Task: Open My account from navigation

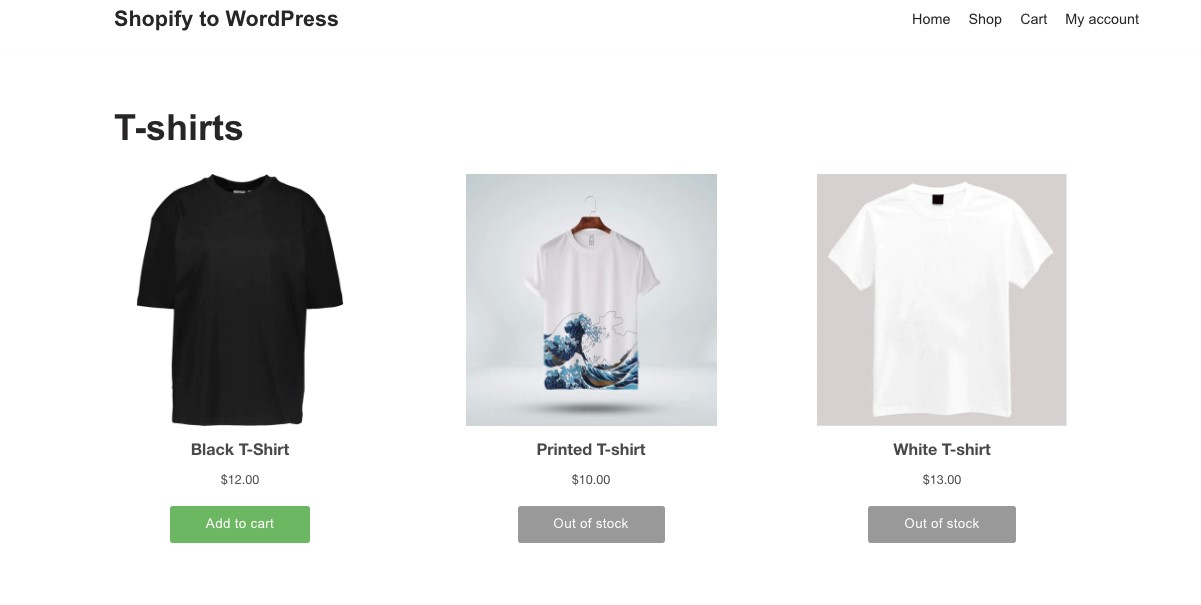Action: tap(1102, 19)
